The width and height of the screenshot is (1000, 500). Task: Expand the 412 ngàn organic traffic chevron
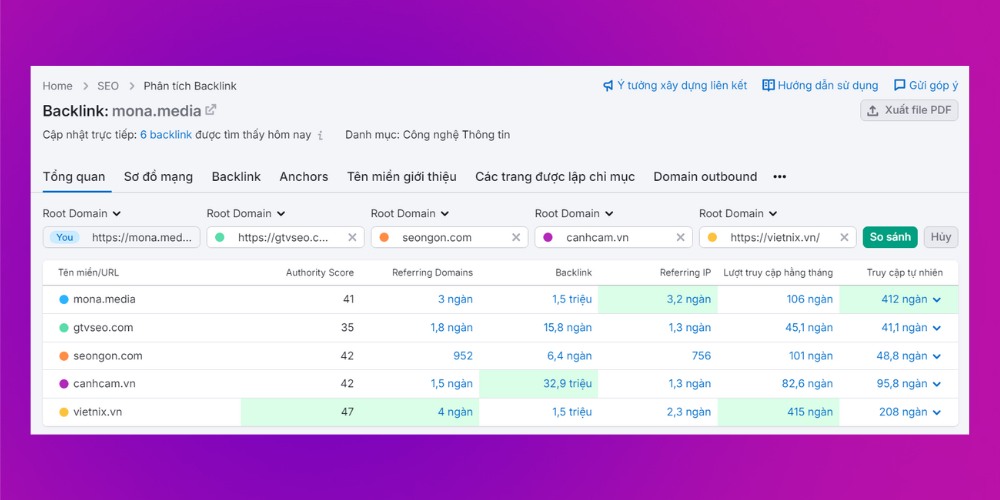coord(937,300)
